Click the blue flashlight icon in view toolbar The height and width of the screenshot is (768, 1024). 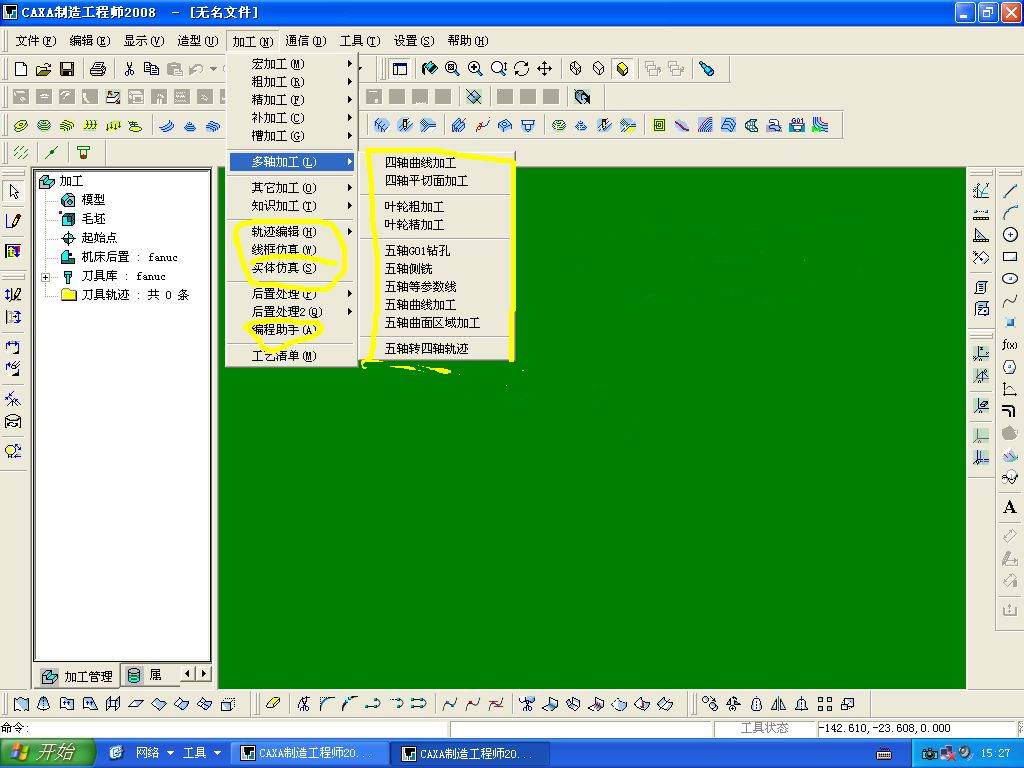707,69
